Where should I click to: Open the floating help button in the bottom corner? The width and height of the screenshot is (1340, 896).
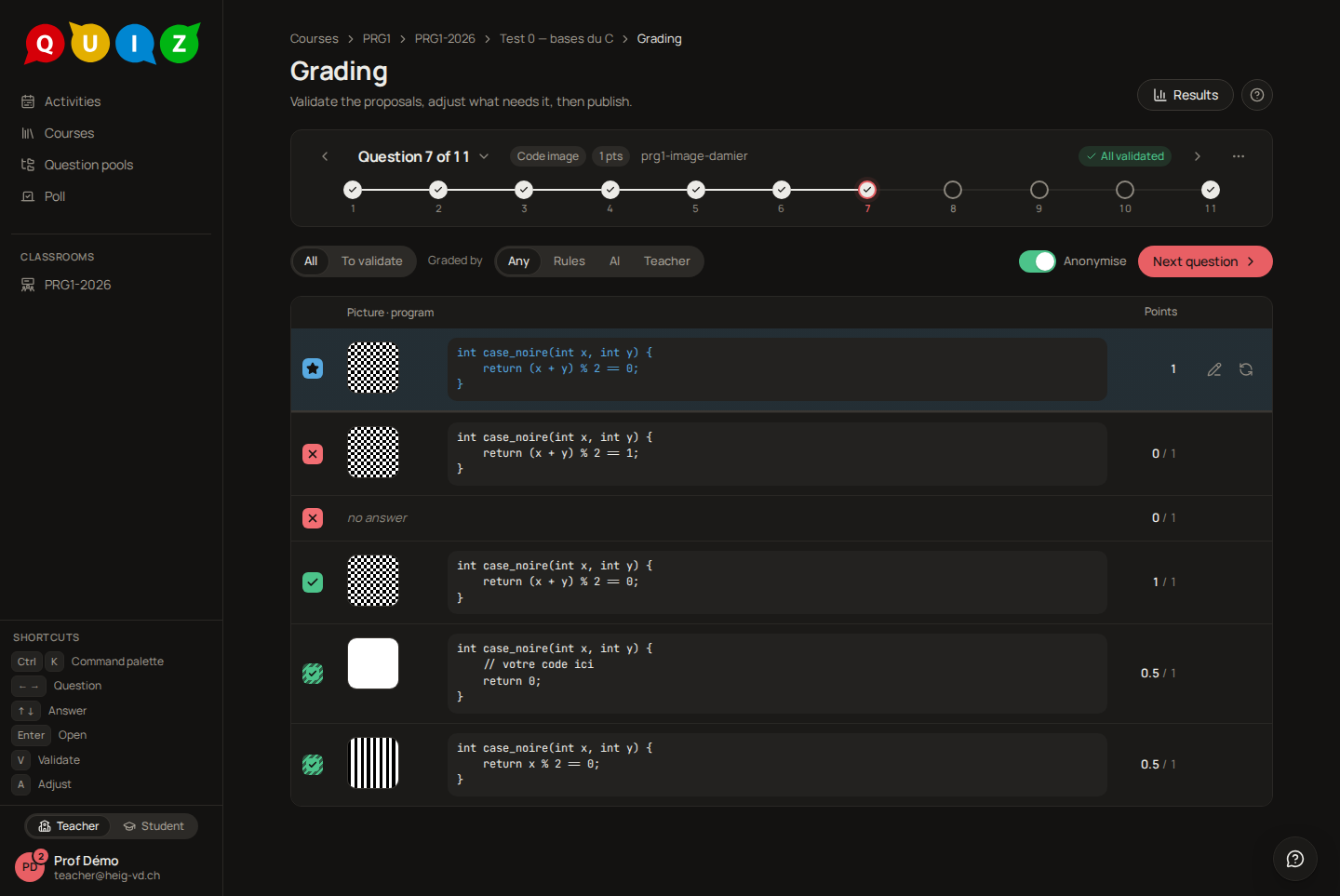(x=1295, y=859)
